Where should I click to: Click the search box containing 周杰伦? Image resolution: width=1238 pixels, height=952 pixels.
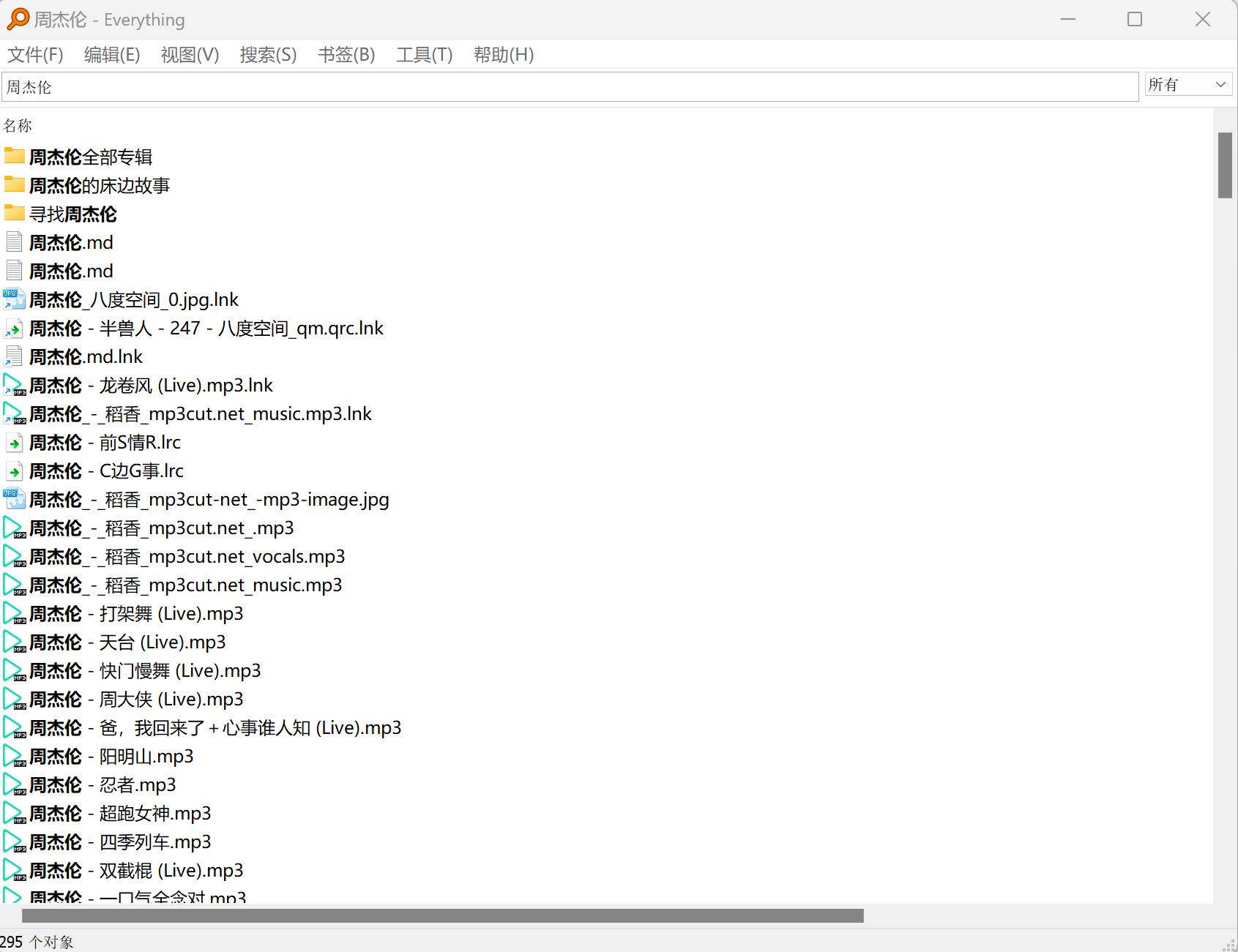pos(570,87)
